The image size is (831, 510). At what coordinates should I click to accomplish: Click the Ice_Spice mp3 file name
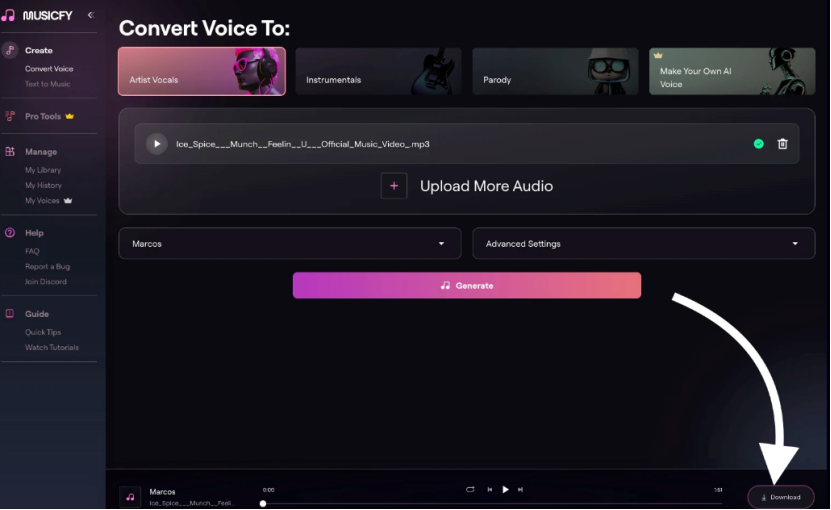coord(303,144)
